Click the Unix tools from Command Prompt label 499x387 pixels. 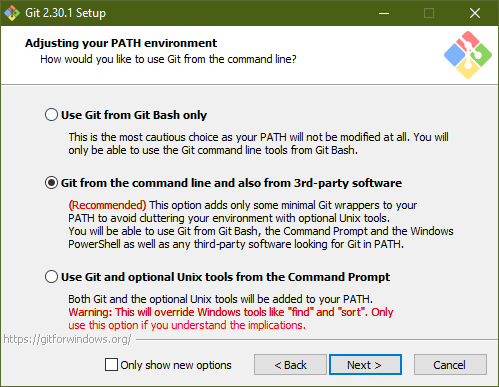(225, 277)
